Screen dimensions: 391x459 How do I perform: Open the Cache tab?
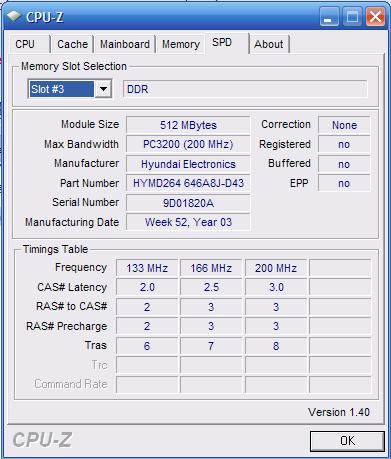(72, 44)
